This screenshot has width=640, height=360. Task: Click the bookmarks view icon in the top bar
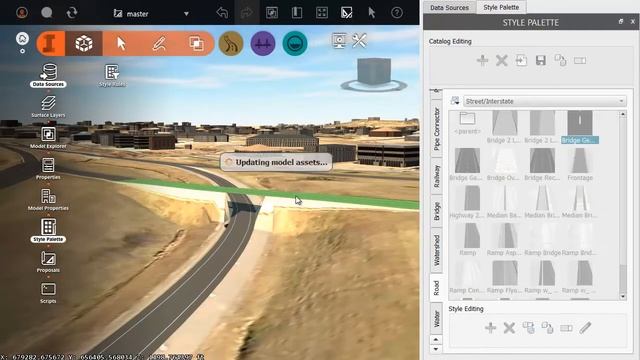coord(272,13)
